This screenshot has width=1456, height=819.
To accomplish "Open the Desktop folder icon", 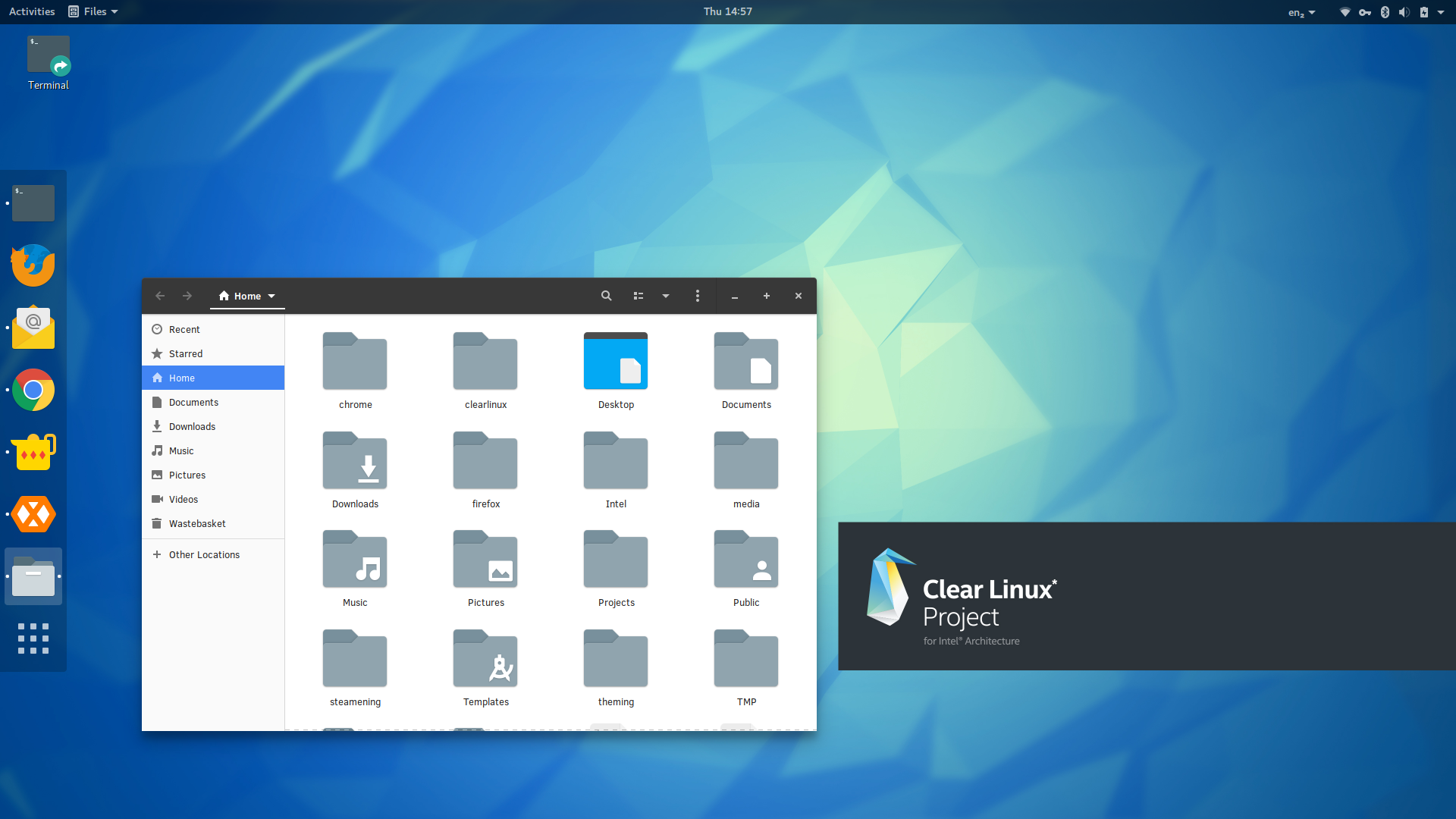I will coord(616,361).
